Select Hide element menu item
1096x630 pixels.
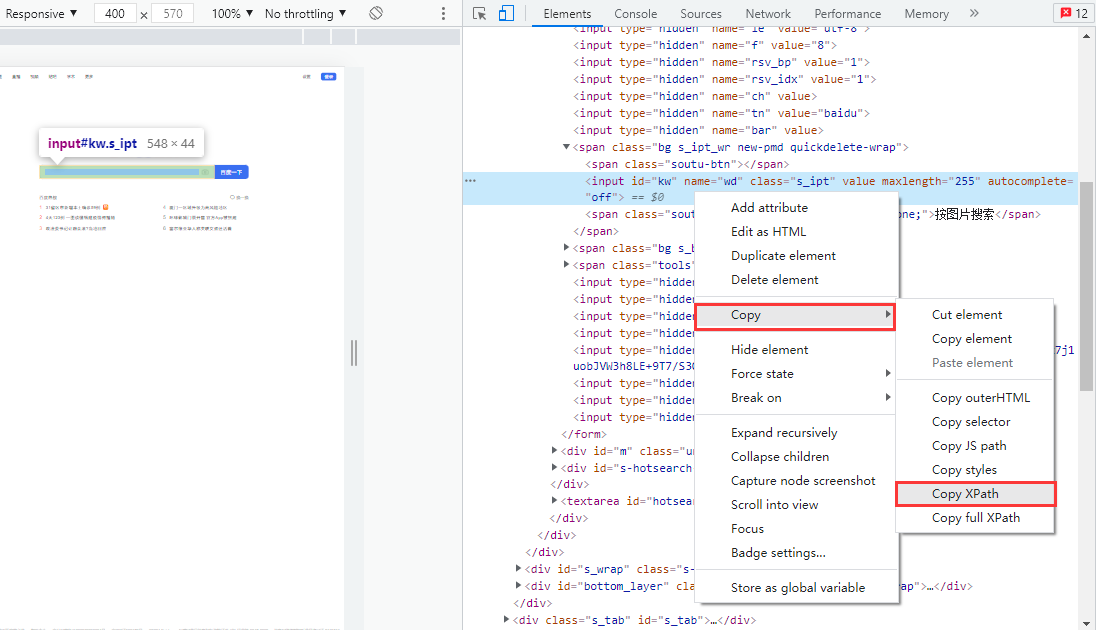pyautogui.click(x=796, y=350)
